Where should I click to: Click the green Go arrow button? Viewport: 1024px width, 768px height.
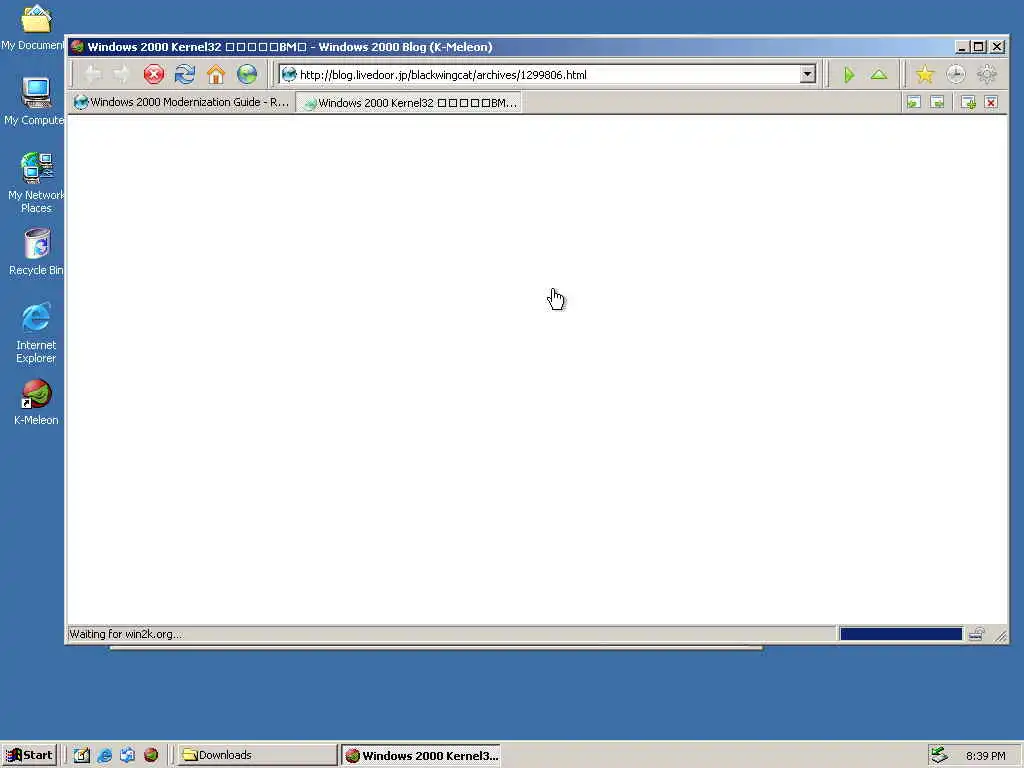click(x=849, y=74)
